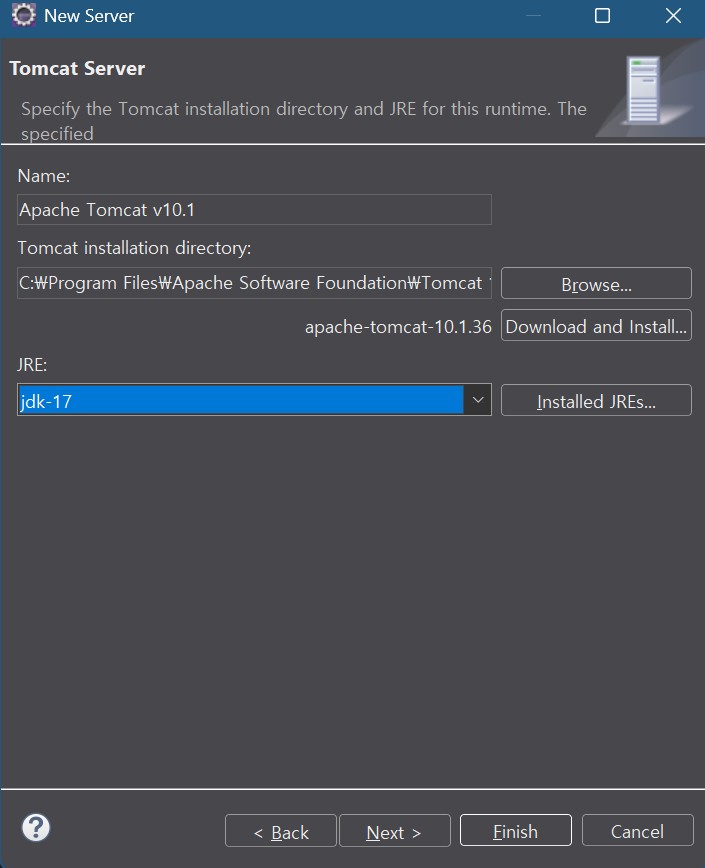Proceed with the Next > button
Image resolution: width=705 pixels, height=868 pixels.
(x=395, y=831)
